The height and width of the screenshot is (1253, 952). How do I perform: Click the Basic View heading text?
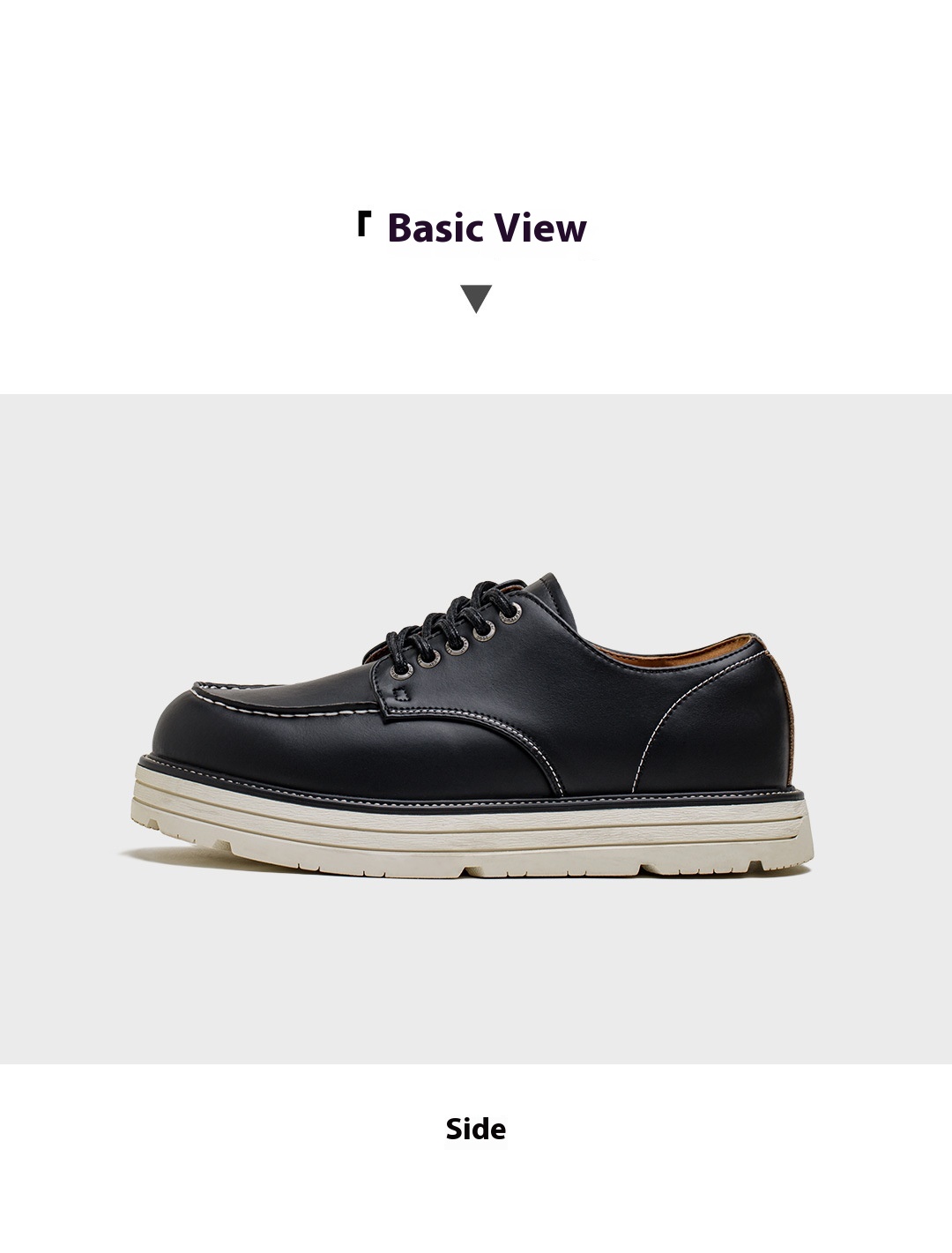(487, 227)
